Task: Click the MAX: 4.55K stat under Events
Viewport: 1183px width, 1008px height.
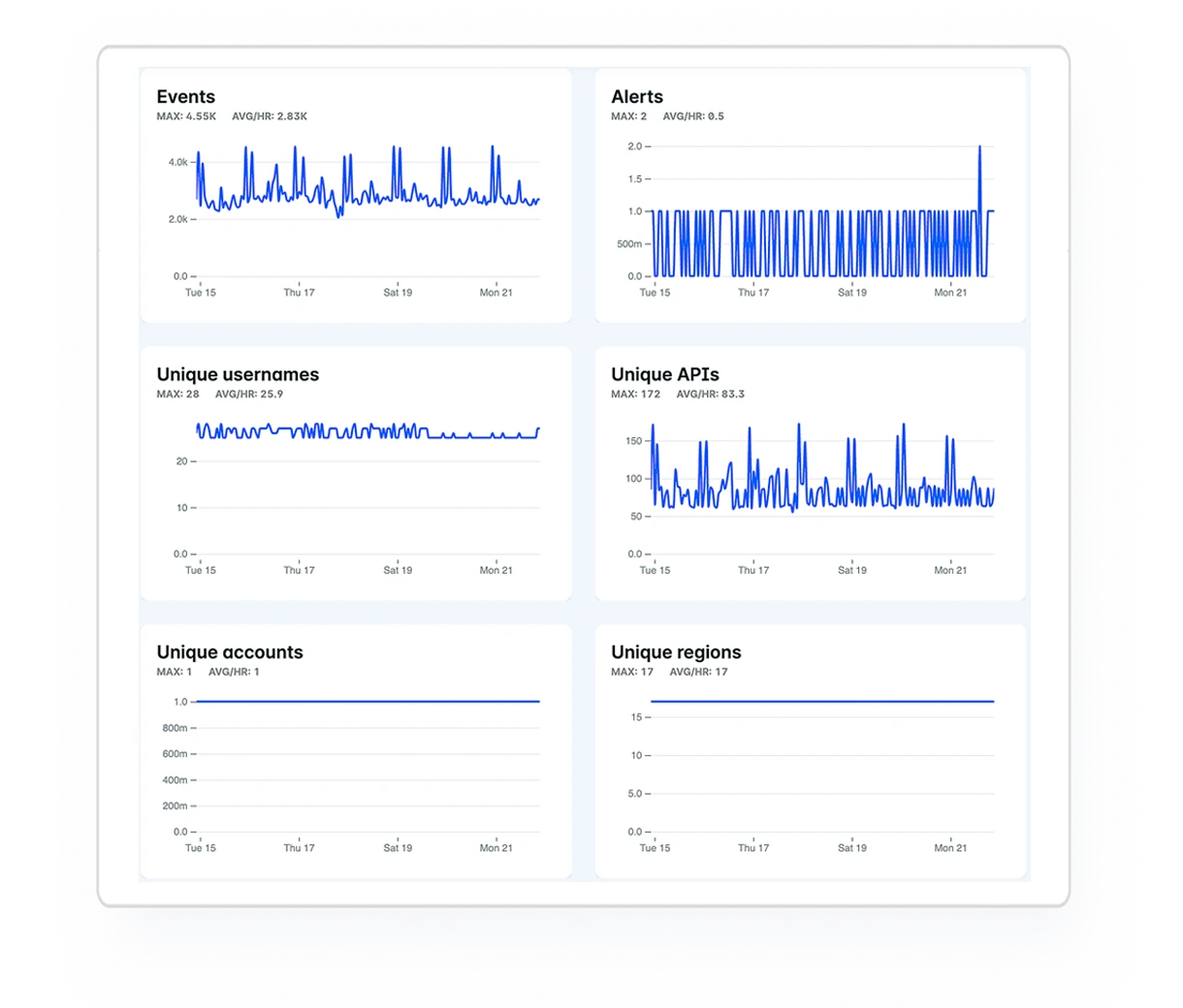Action: tap(186, 116)
